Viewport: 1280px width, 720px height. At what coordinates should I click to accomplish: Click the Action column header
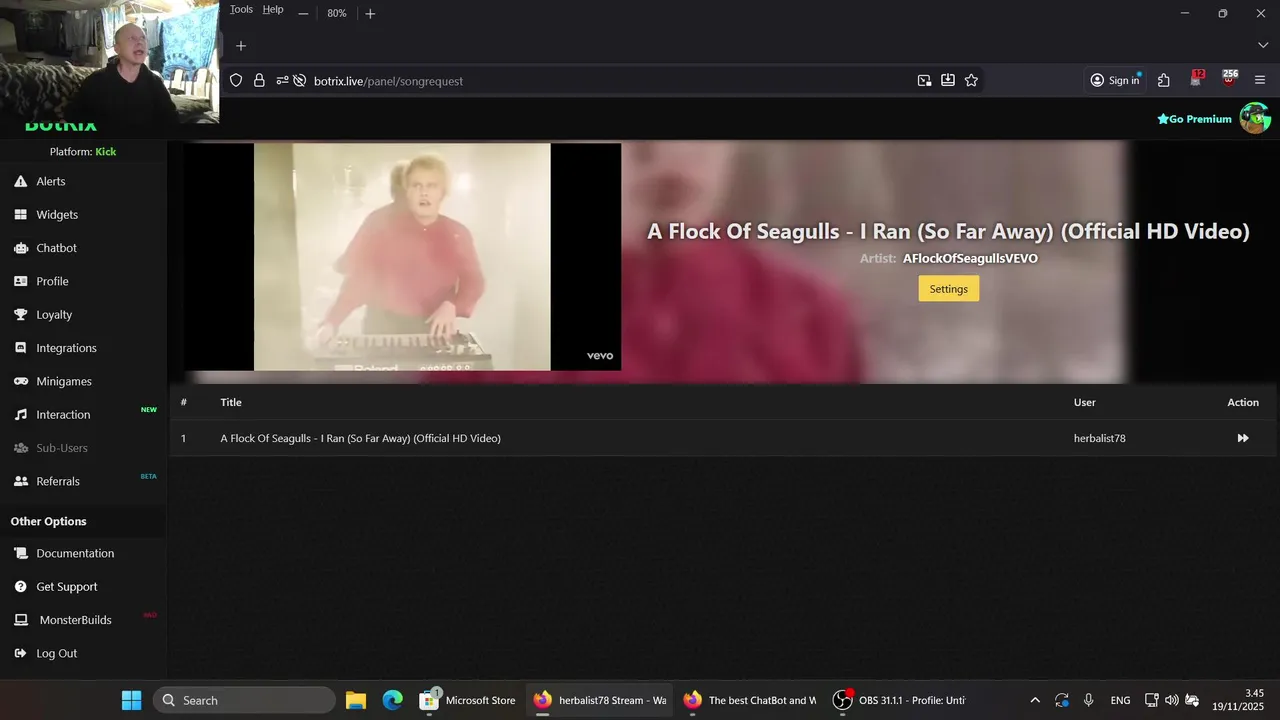(x=1243, y=402)
